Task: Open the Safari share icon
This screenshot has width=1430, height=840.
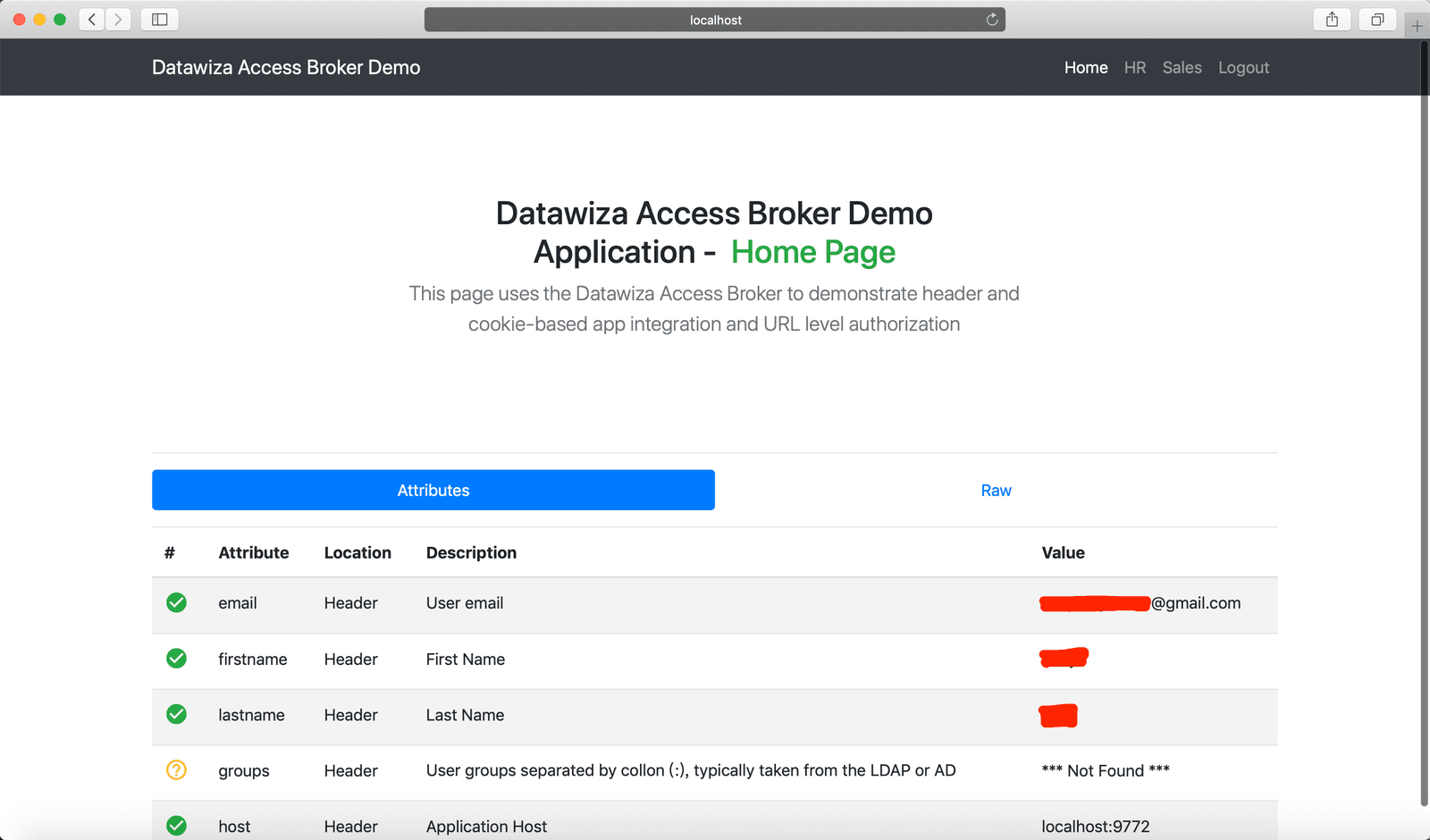Action: point(1332,20)
